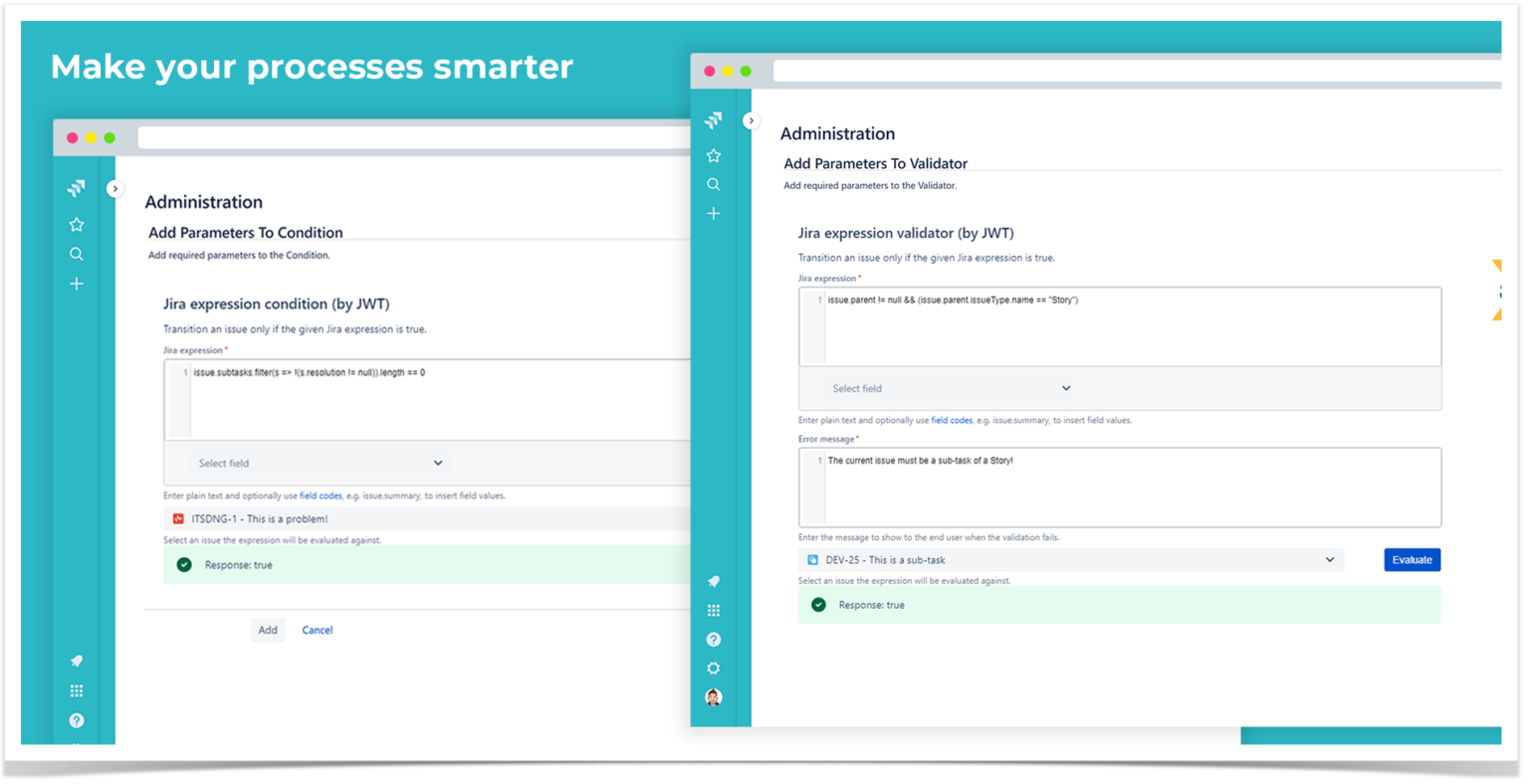Open the Jira logo in the left sidebar
The width and height of the screenshot is (1529, 784).
[714, 118]
